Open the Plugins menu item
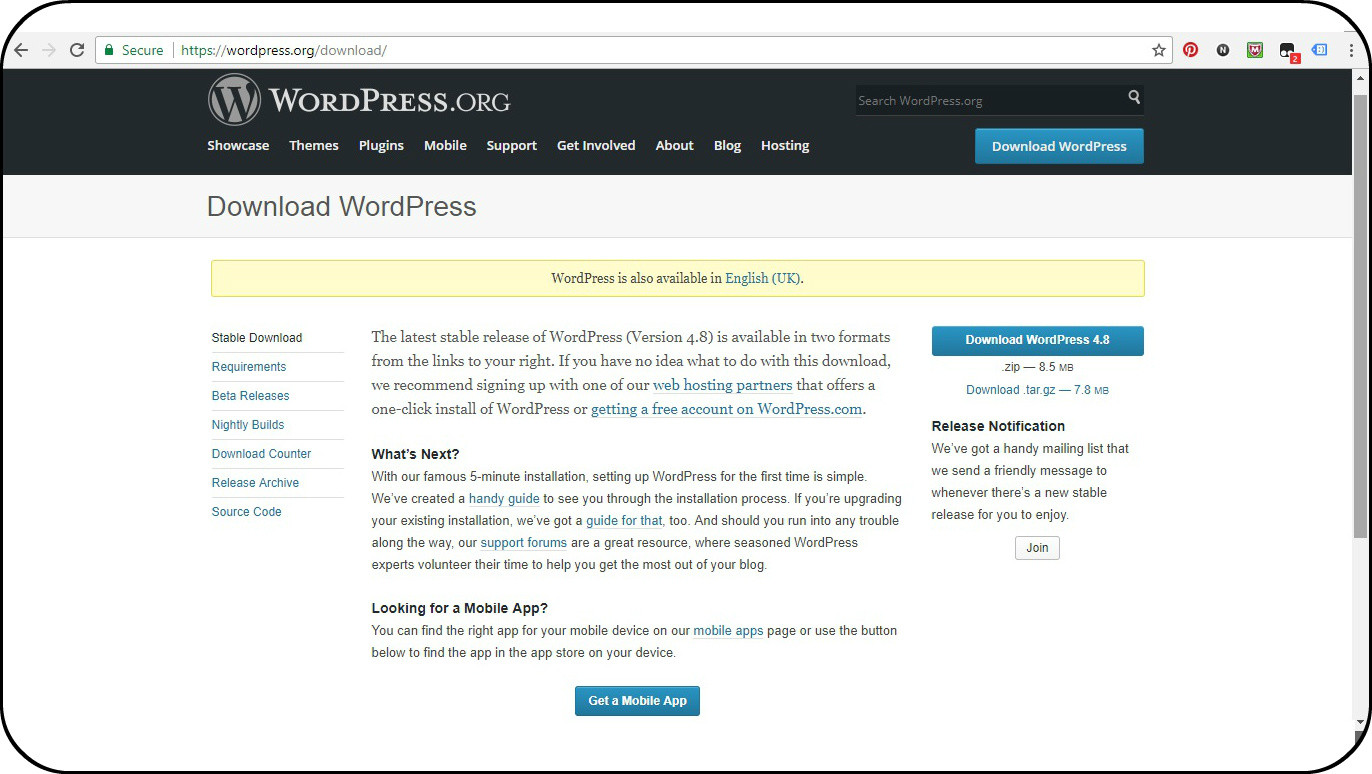Image resolution: width=1372 pixels, height=774 pixels. [381, 145]
